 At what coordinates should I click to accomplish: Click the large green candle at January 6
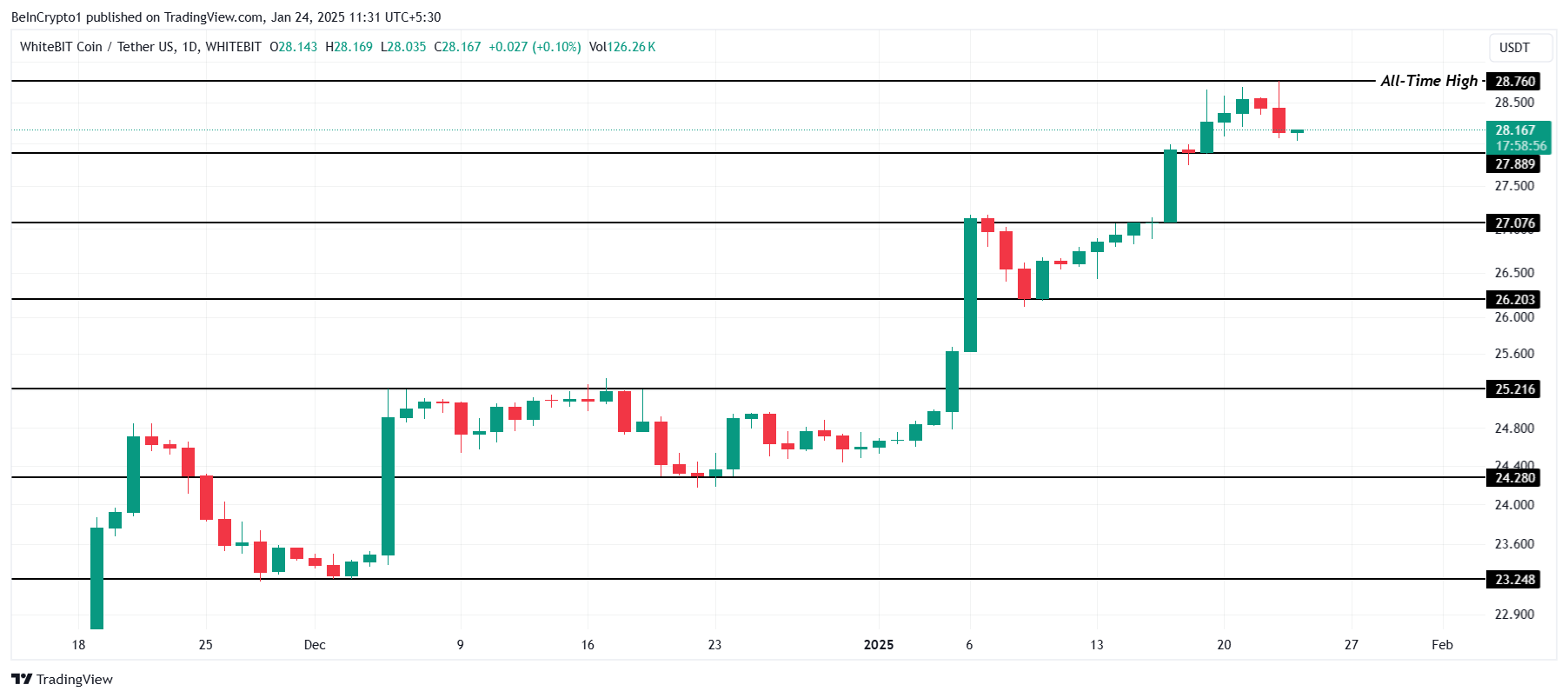coord(970,285)
